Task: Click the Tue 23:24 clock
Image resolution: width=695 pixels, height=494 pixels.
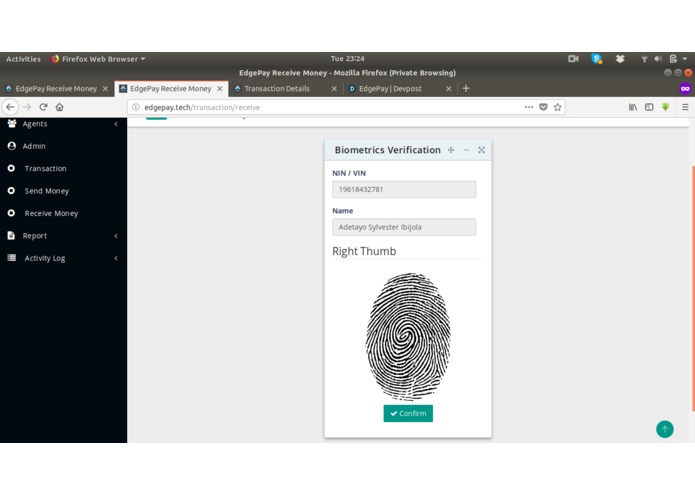Action: tap(348, 58)
